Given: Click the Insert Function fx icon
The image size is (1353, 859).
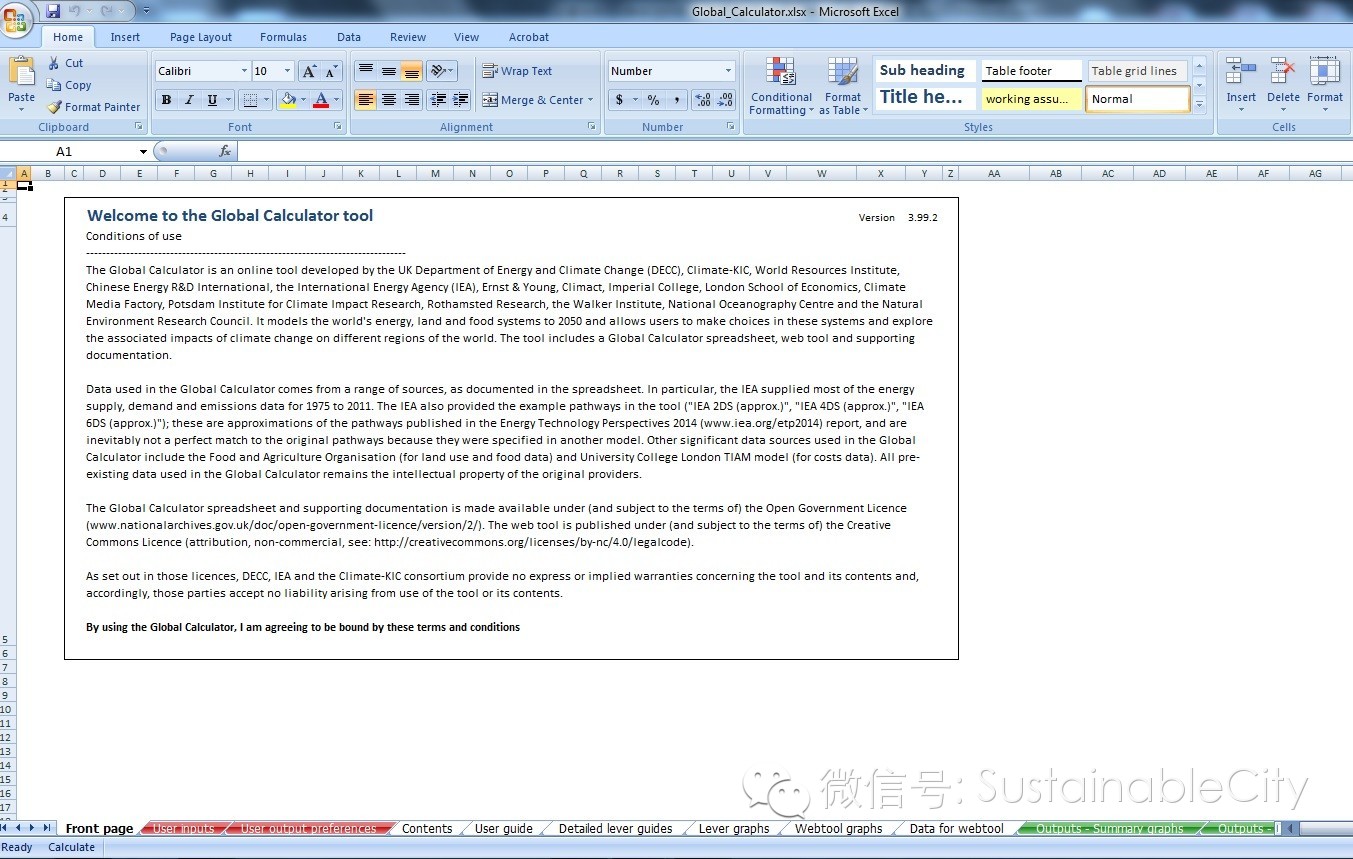Looking at the screenshot, I should point(225,151).
